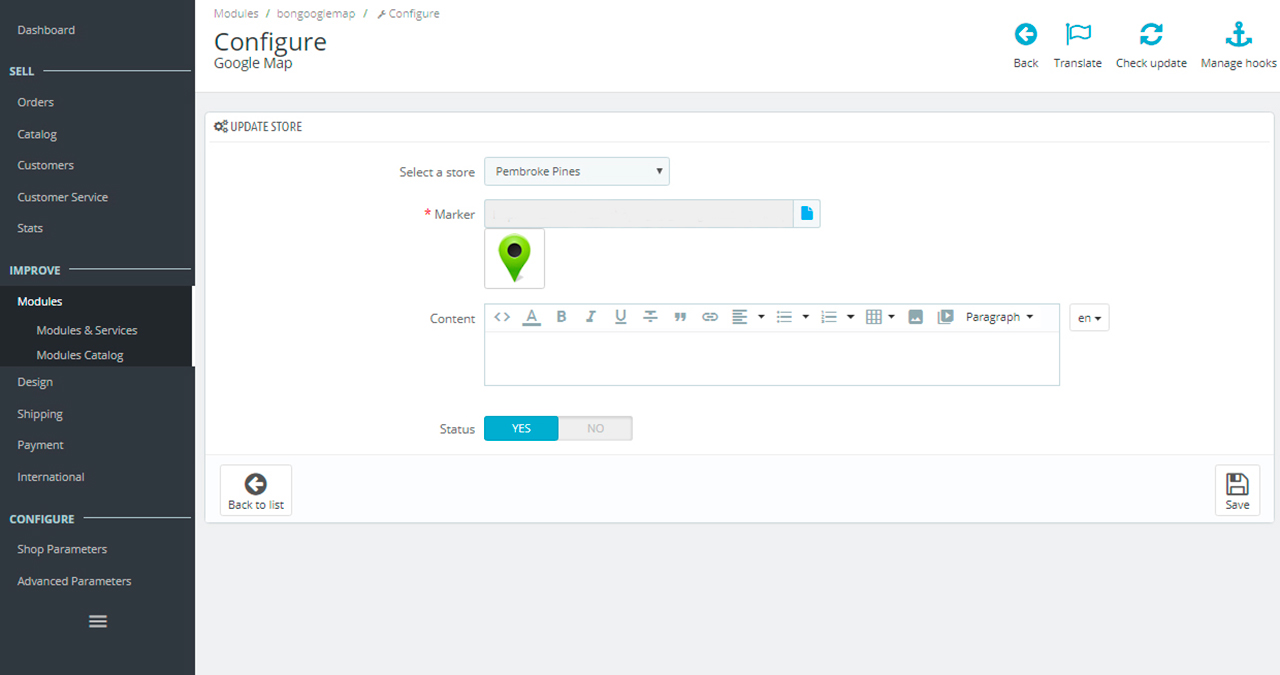Click the Check update refresh icon
The image size is (1280, 675).
(x=1151, y=35)
